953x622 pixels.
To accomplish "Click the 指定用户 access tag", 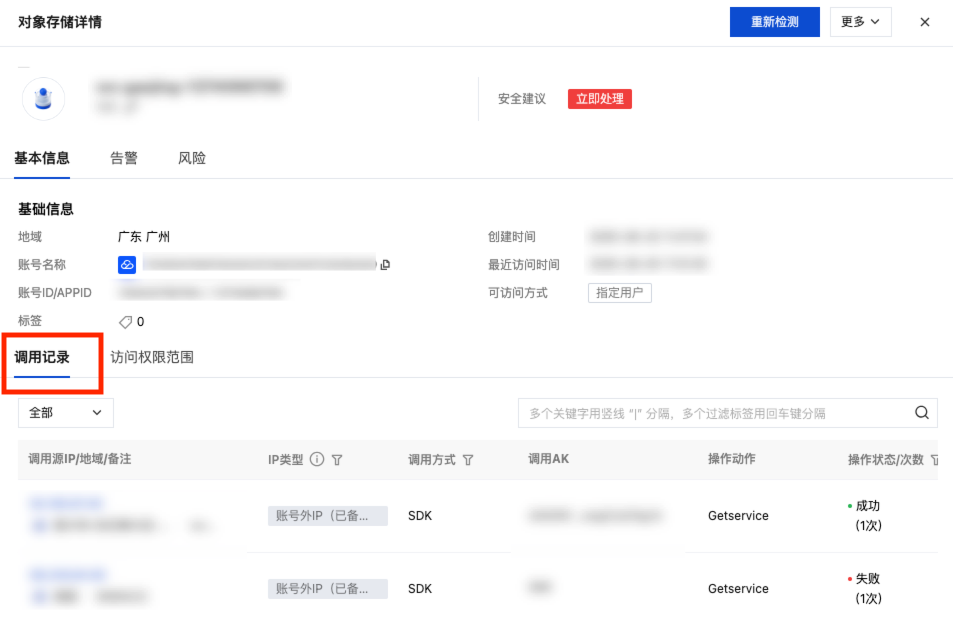I will click(x=619, y=293).
